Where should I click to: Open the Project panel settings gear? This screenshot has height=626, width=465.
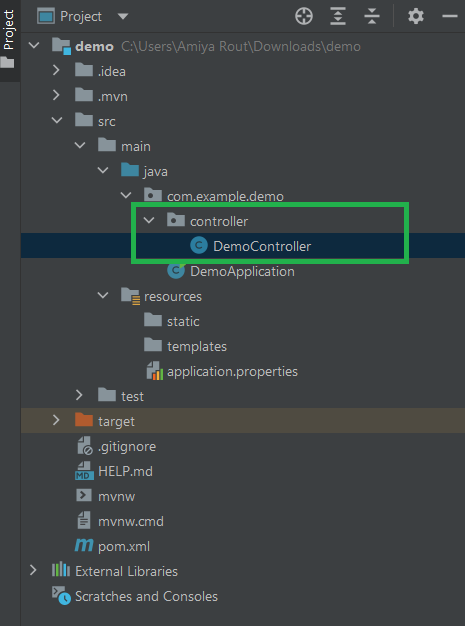416,17
